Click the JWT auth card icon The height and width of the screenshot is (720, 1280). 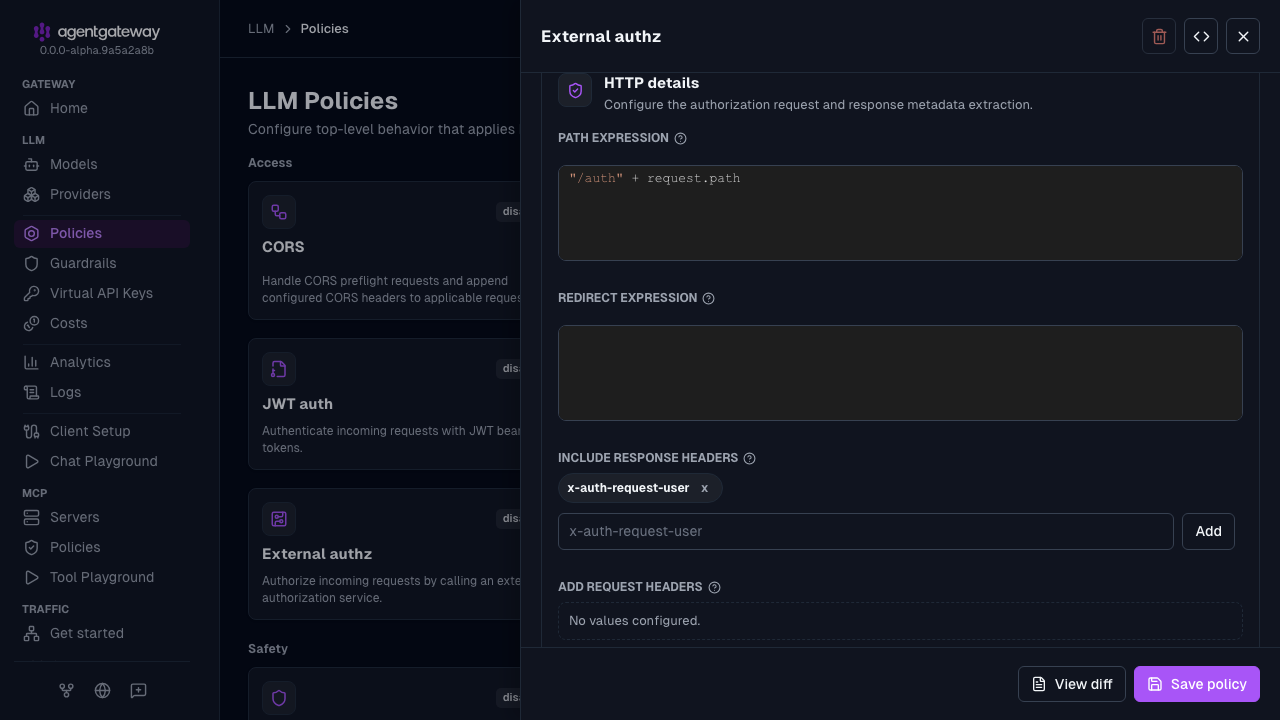click(x=279, y=369)
